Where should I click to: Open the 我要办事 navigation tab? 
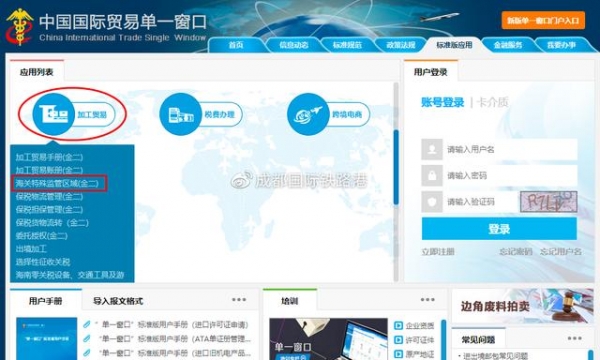[x=561, y=45]
